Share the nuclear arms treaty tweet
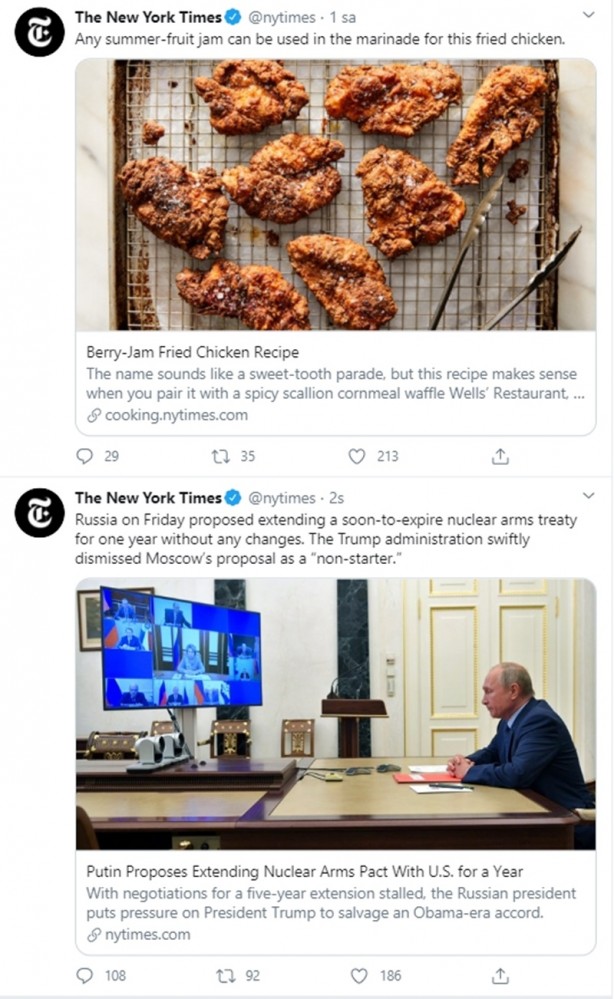The height and width of the screenshot is (999, 614). pos(501,975)
